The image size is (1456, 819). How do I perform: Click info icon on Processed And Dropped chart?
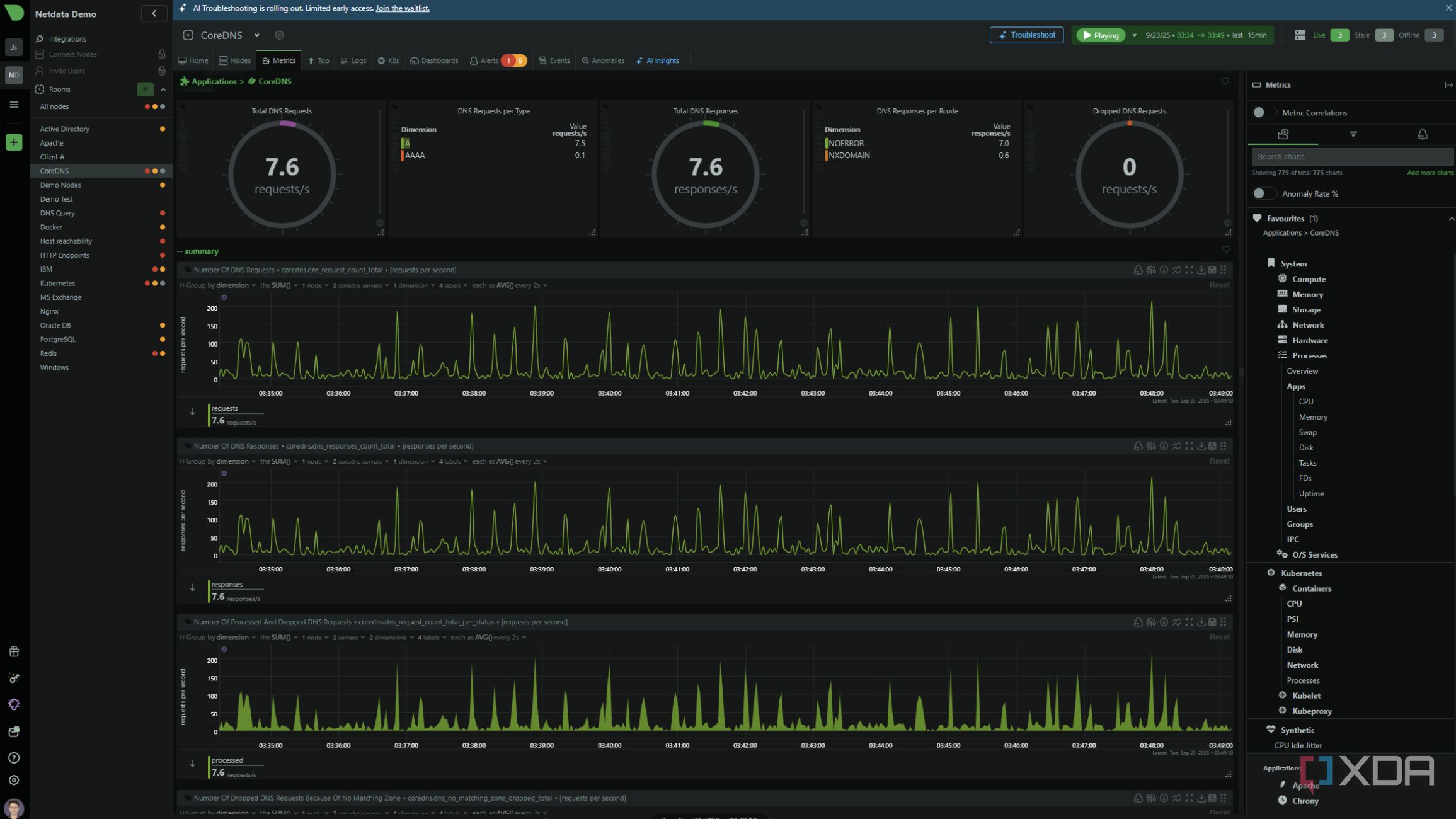coord(1164,622)
